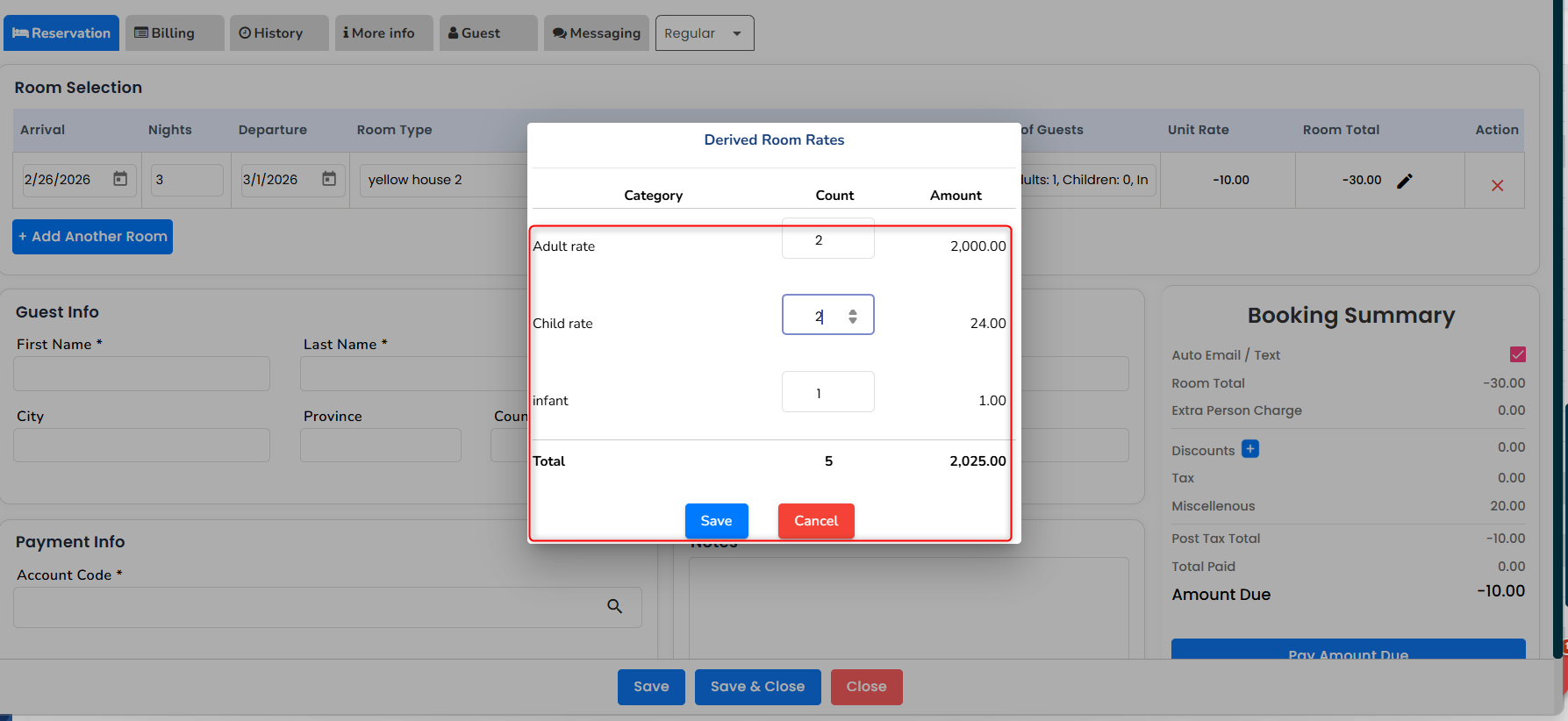Click the Miscellenous value 20.00
The width and height of the screenshot is (1568, 721).
pos(1507,506)
